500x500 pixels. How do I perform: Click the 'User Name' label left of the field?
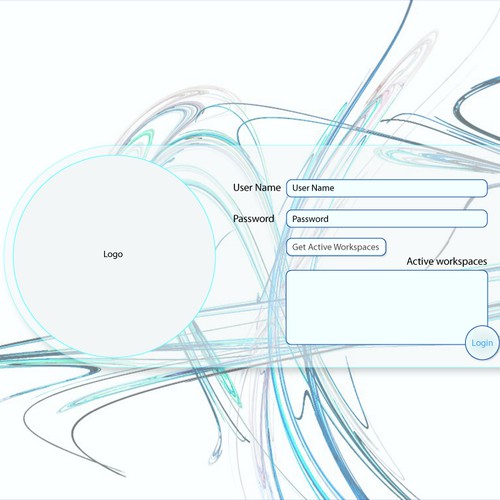click(257, 188)
